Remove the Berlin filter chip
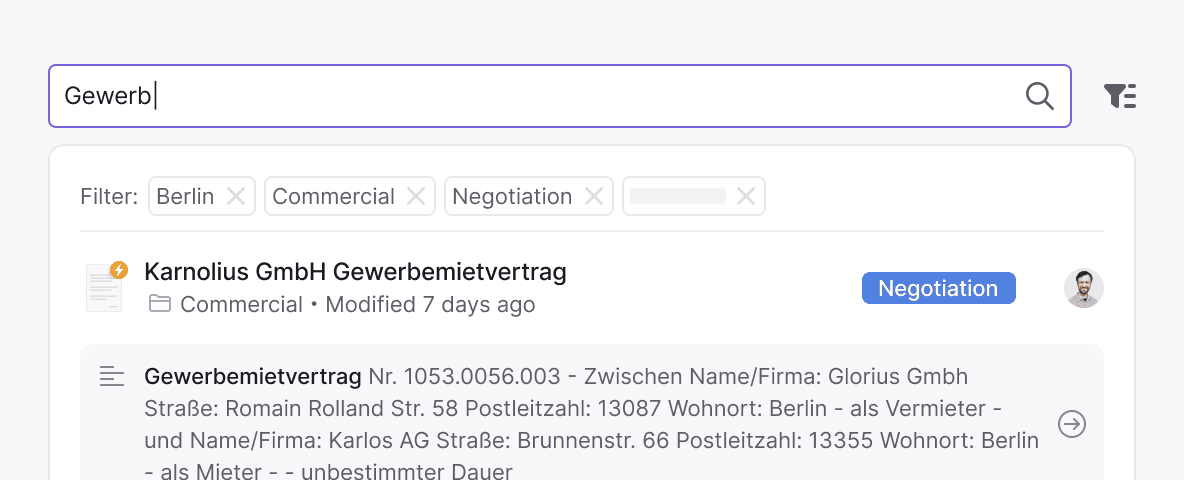The image size is (1184, 480). (236, 197)
